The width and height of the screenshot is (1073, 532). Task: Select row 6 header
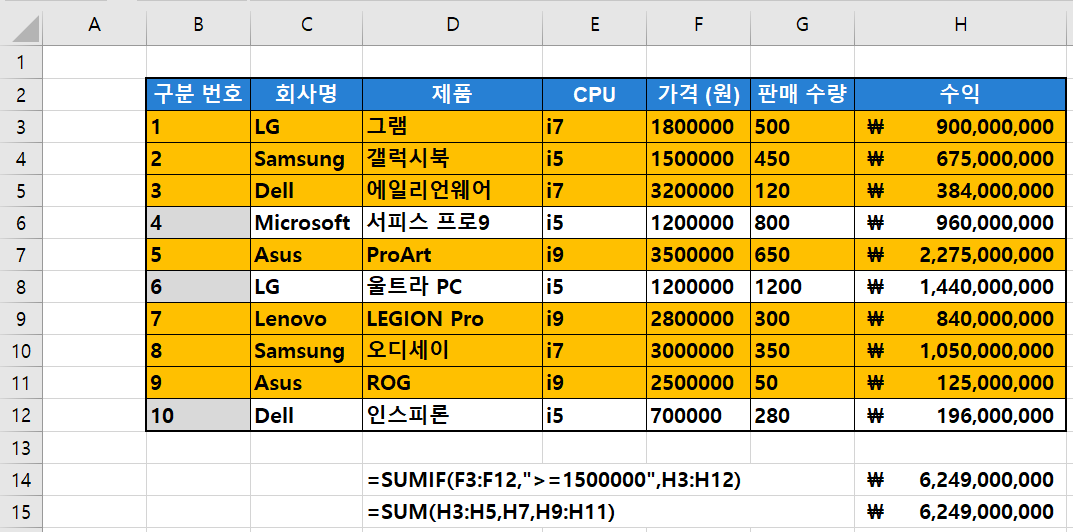[21, 223]
